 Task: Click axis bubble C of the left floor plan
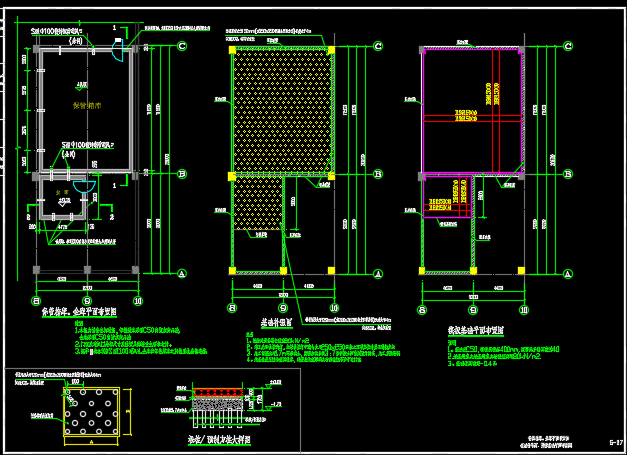[x=182, y=46]
